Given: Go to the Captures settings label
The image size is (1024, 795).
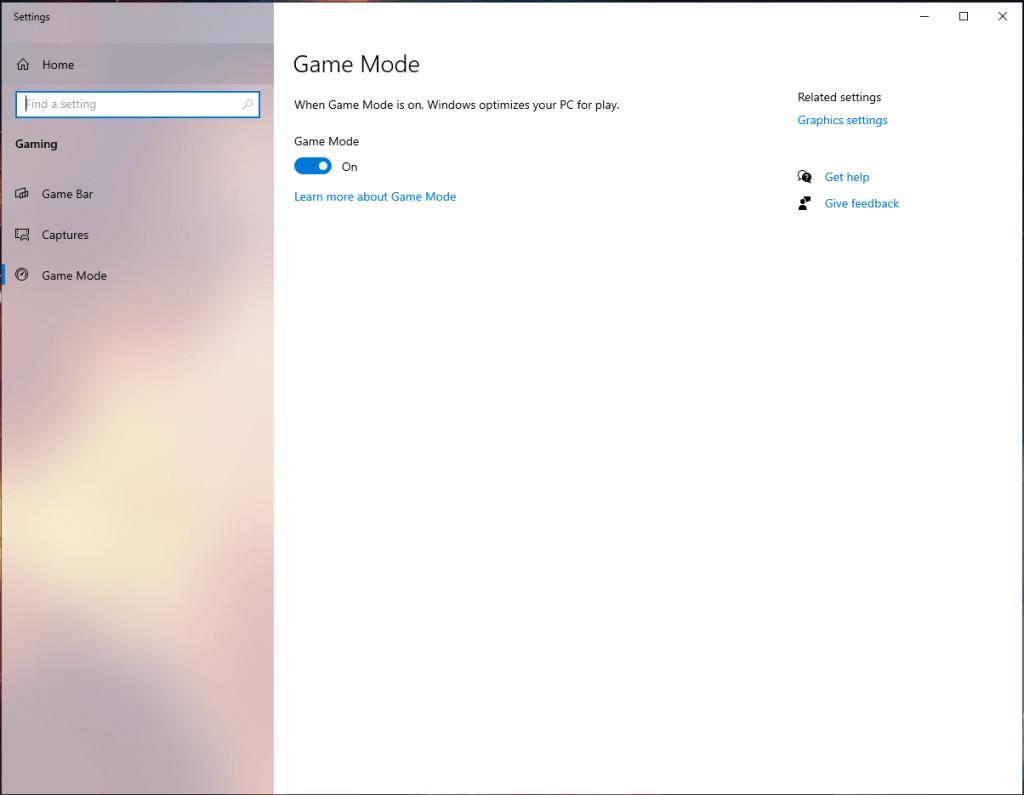Looking at the screenshot, I should click(65, 235).
